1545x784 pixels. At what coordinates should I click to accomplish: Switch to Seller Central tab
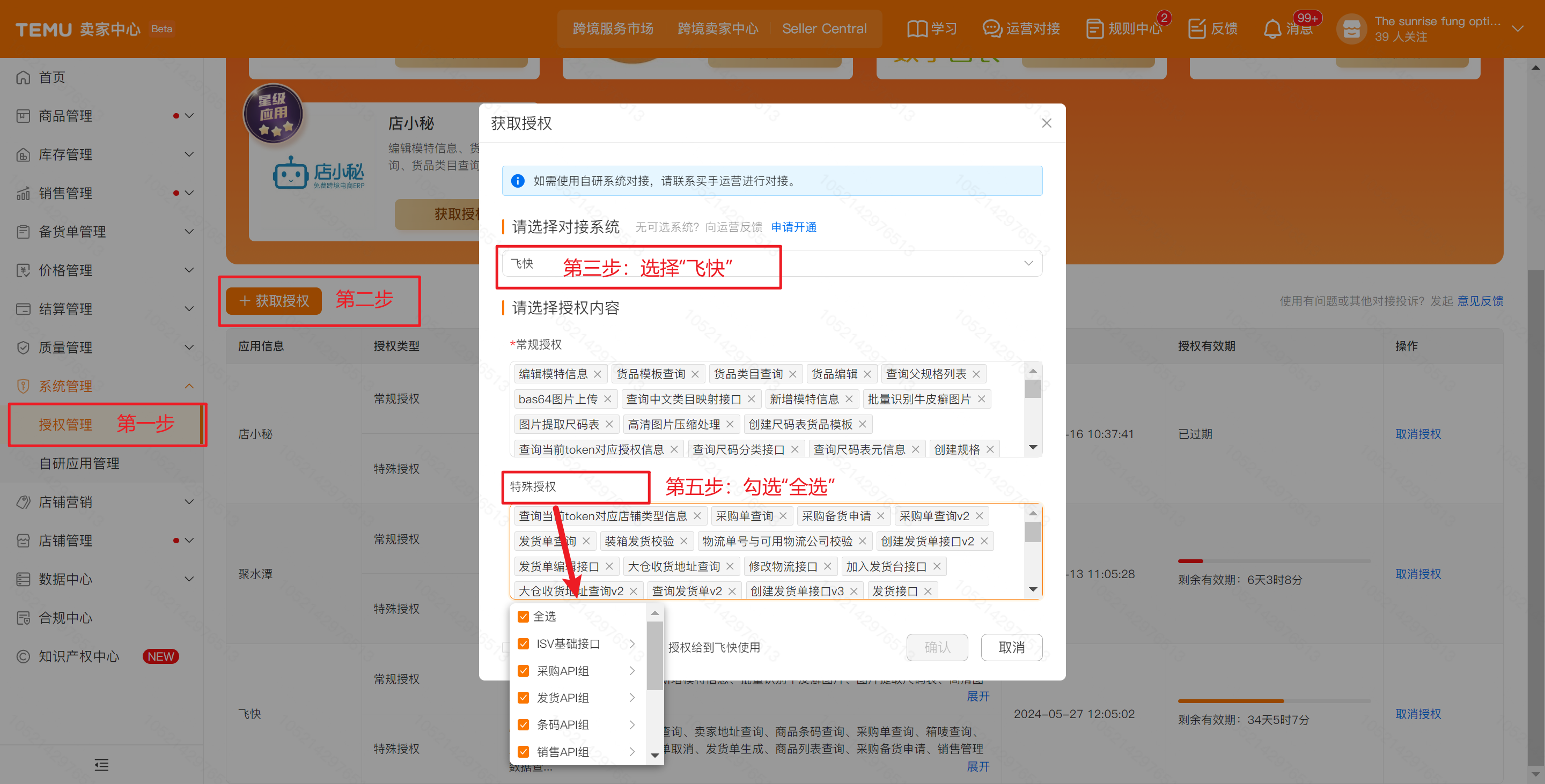tap(823, 29)
